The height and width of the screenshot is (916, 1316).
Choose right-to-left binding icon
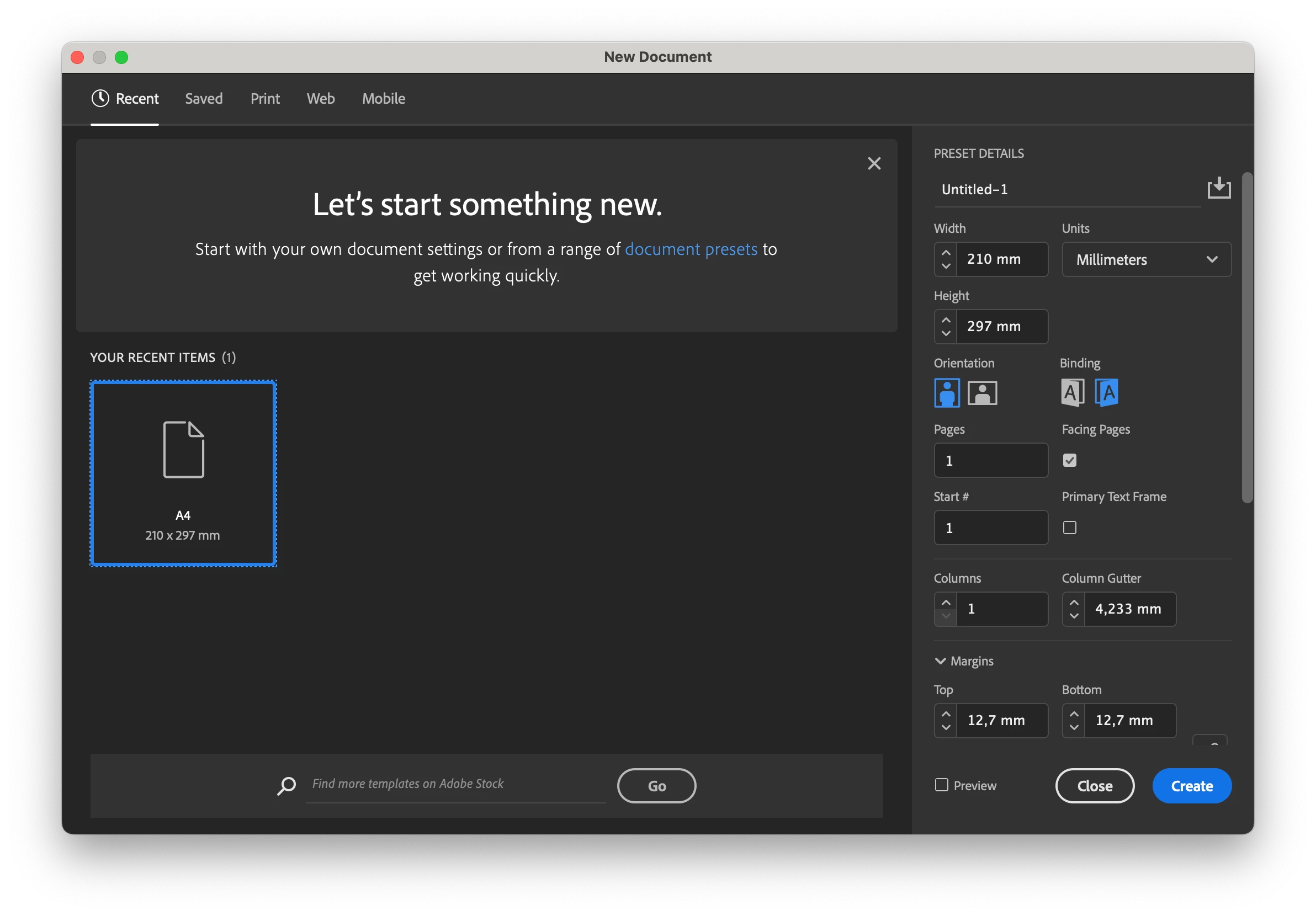pyautogui.click(x=1107, y=393)
